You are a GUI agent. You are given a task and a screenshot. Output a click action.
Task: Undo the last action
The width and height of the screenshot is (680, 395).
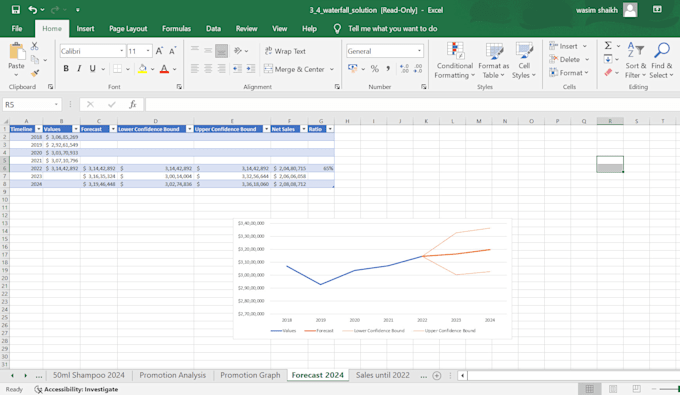coord(33,10)
